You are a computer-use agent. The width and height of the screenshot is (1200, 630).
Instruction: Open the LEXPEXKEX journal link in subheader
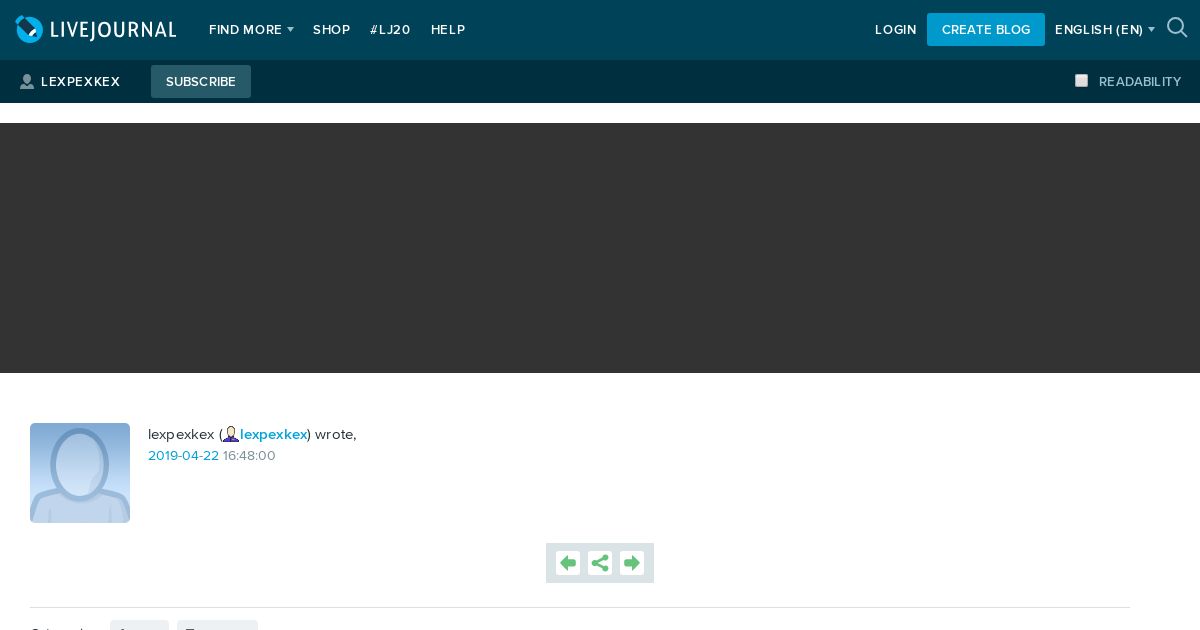[80, 82]
